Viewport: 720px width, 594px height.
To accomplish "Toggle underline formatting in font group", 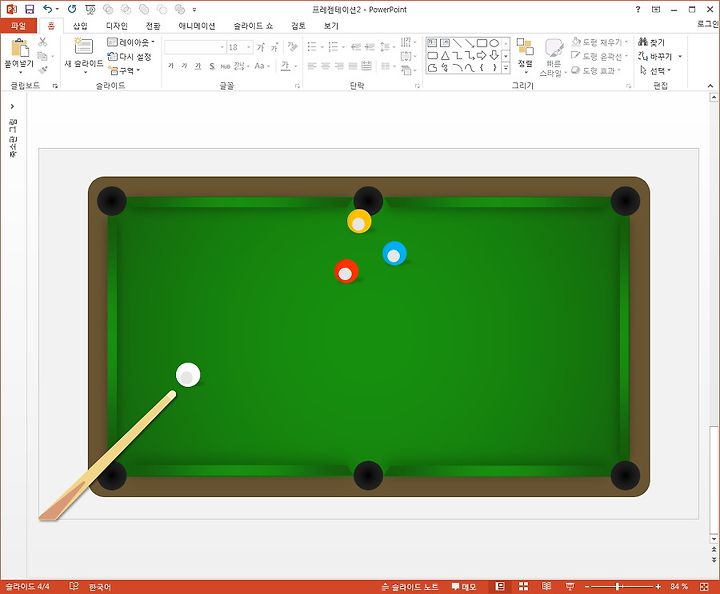I will coord(198,66).
